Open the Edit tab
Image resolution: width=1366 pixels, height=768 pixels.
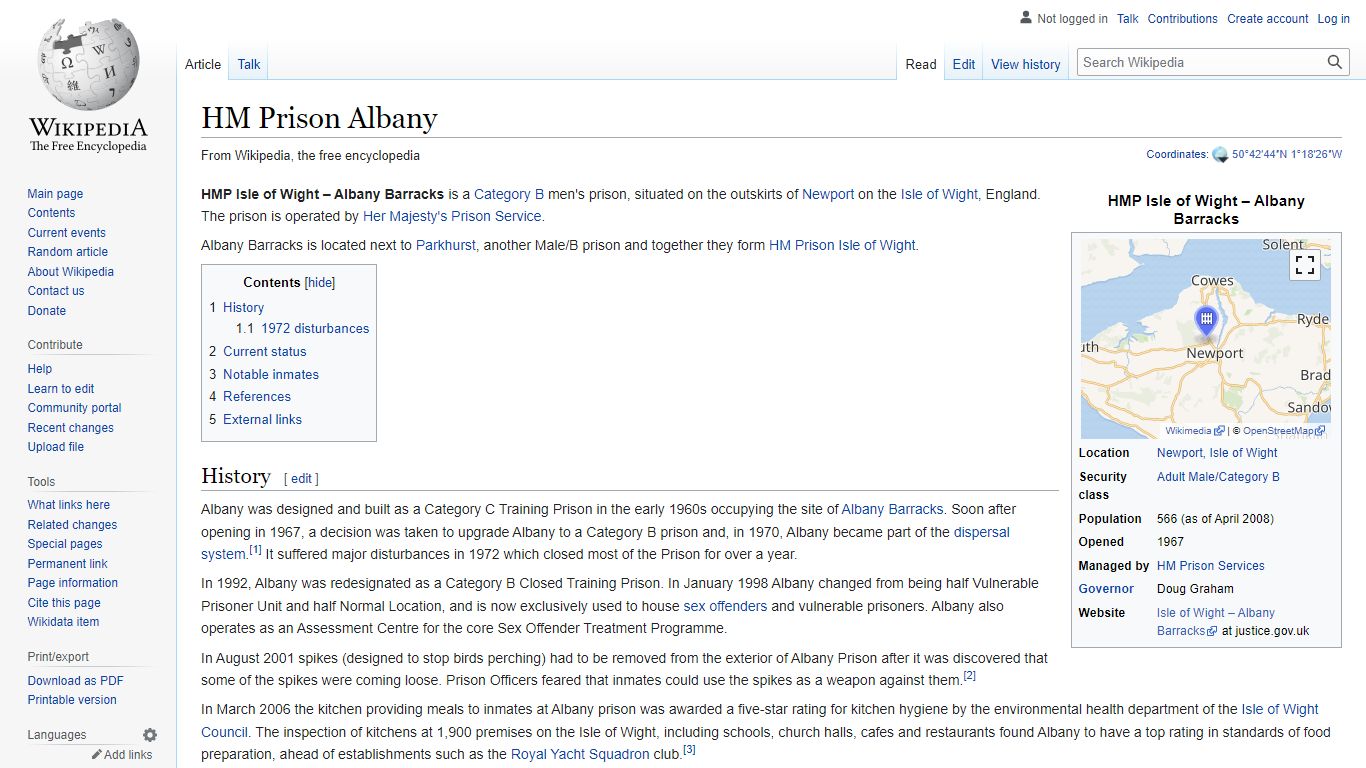964,64
